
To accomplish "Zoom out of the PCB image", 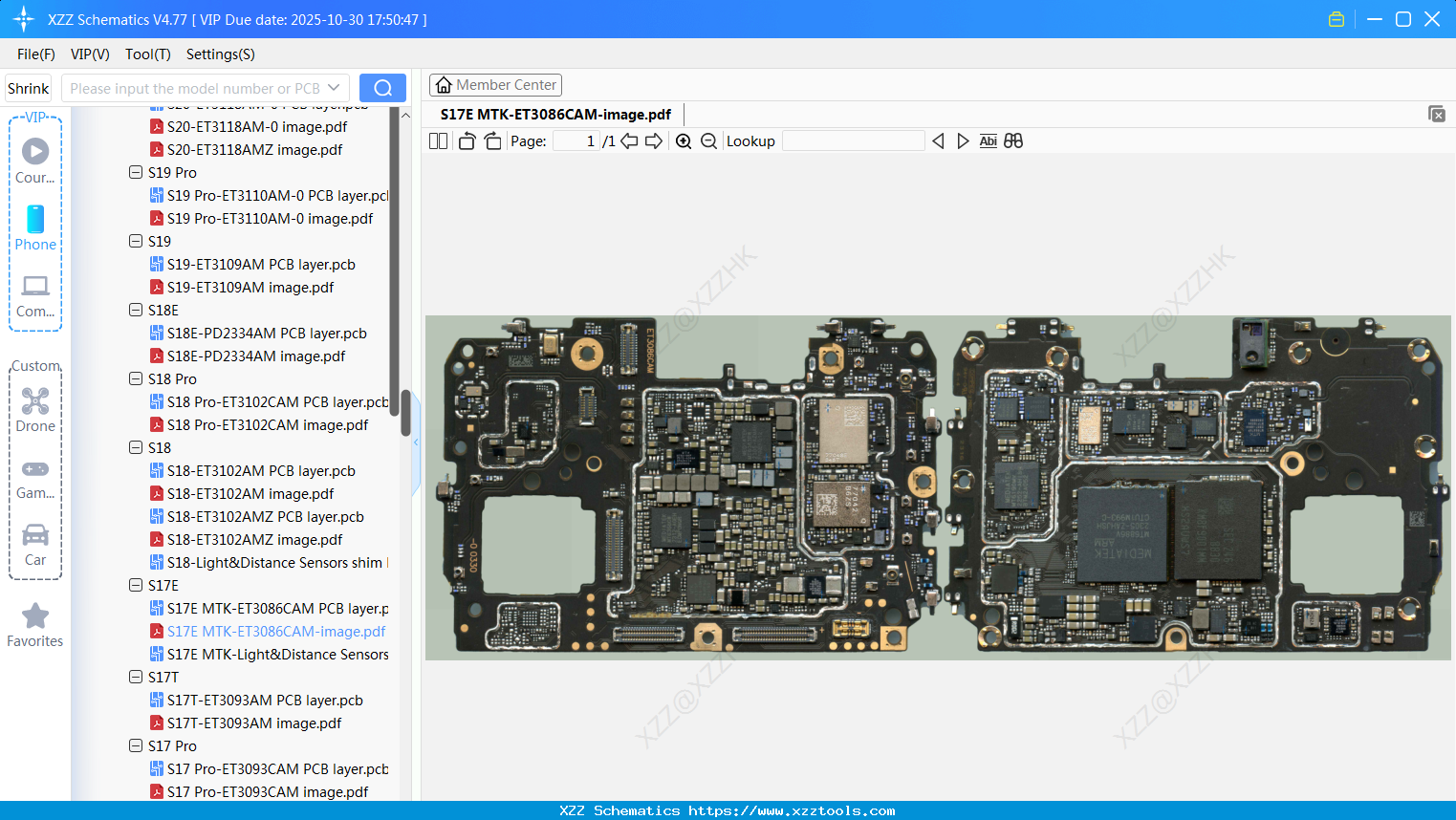I will click(x=708, y=140).
